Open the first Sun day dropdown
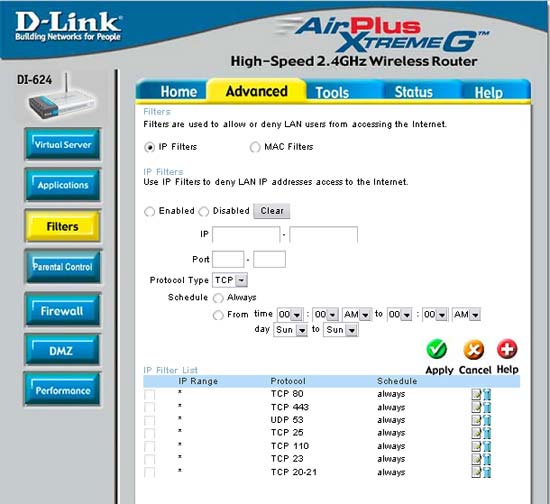The width and height of the screenshot is (550, 504). (291, 330)
